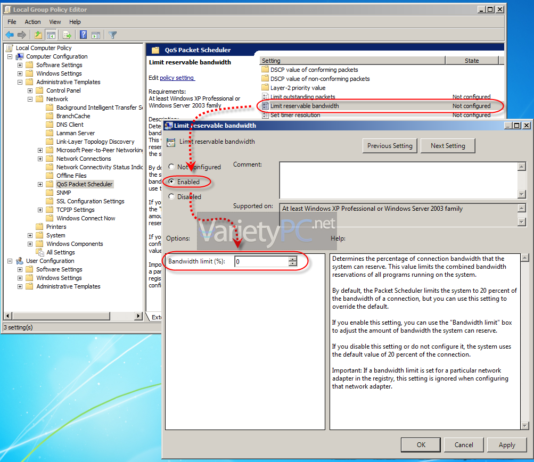The height and width of the screenshot is (462, 534).
Task: Select the Network Connections tree item
Action: [x=83, y=159]
